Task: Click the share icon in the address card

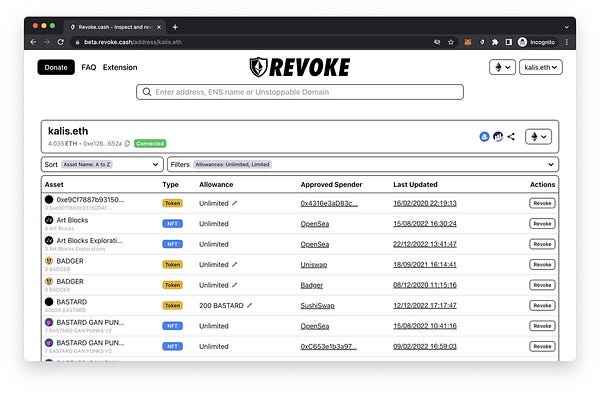Action: tap(511, 137)
